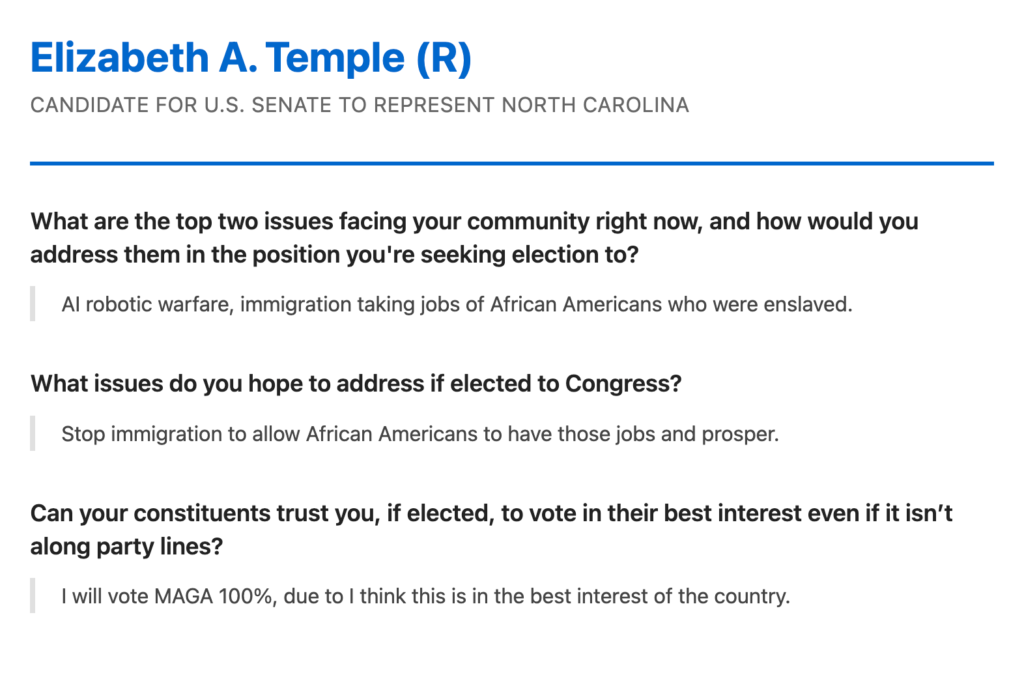Click the "address them in the position" question line
Viewport: 1024px width, 675px height.
coord(334,254)
